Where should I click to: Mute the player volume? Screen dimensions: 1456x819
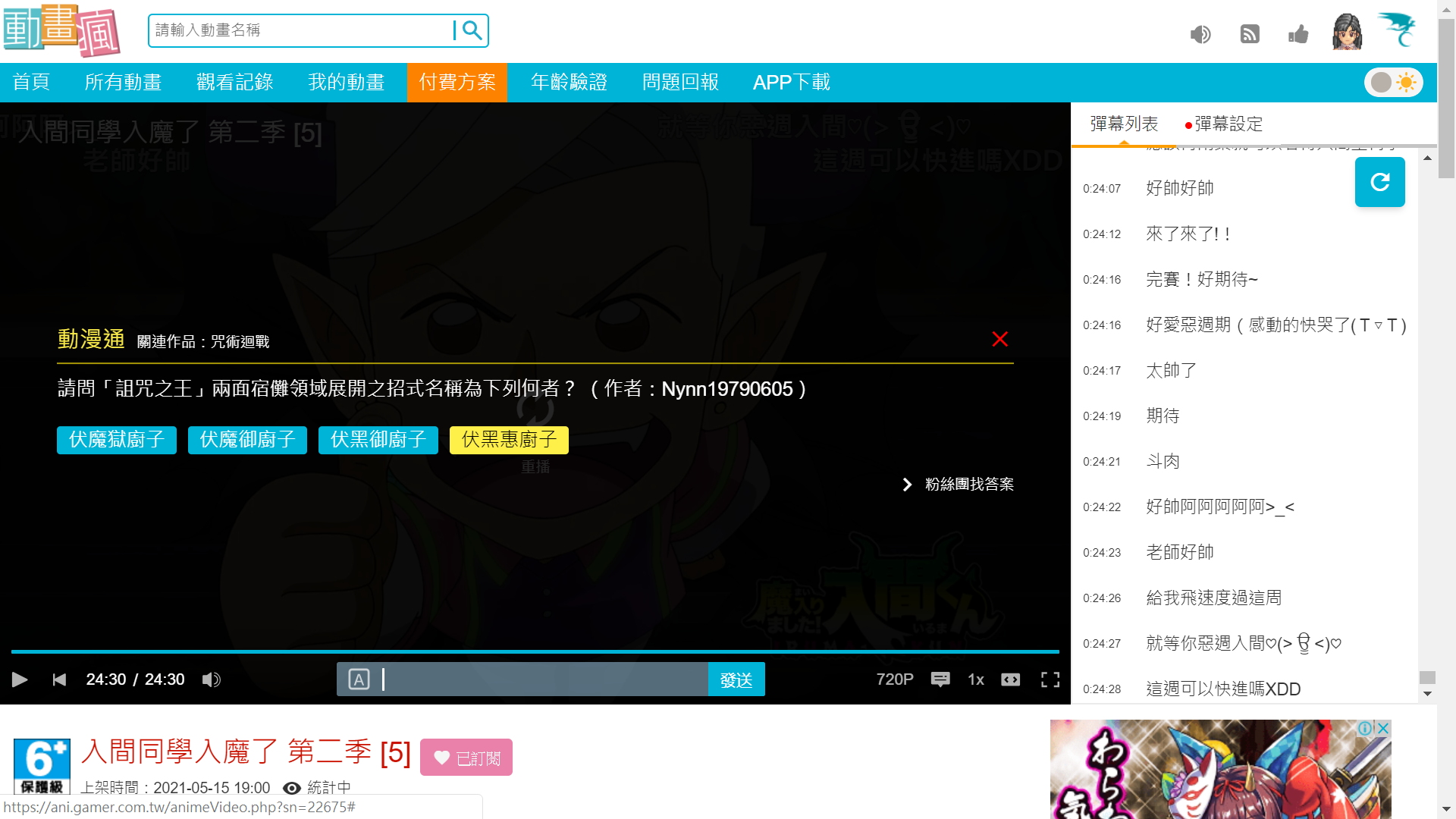pyautogui.click(x=212, y=679)
